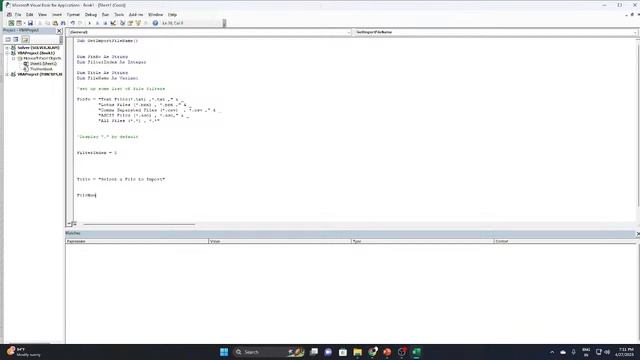Click the View Microsoft Excel toolbar icon

pyautogui.click(x=11, y=23)
